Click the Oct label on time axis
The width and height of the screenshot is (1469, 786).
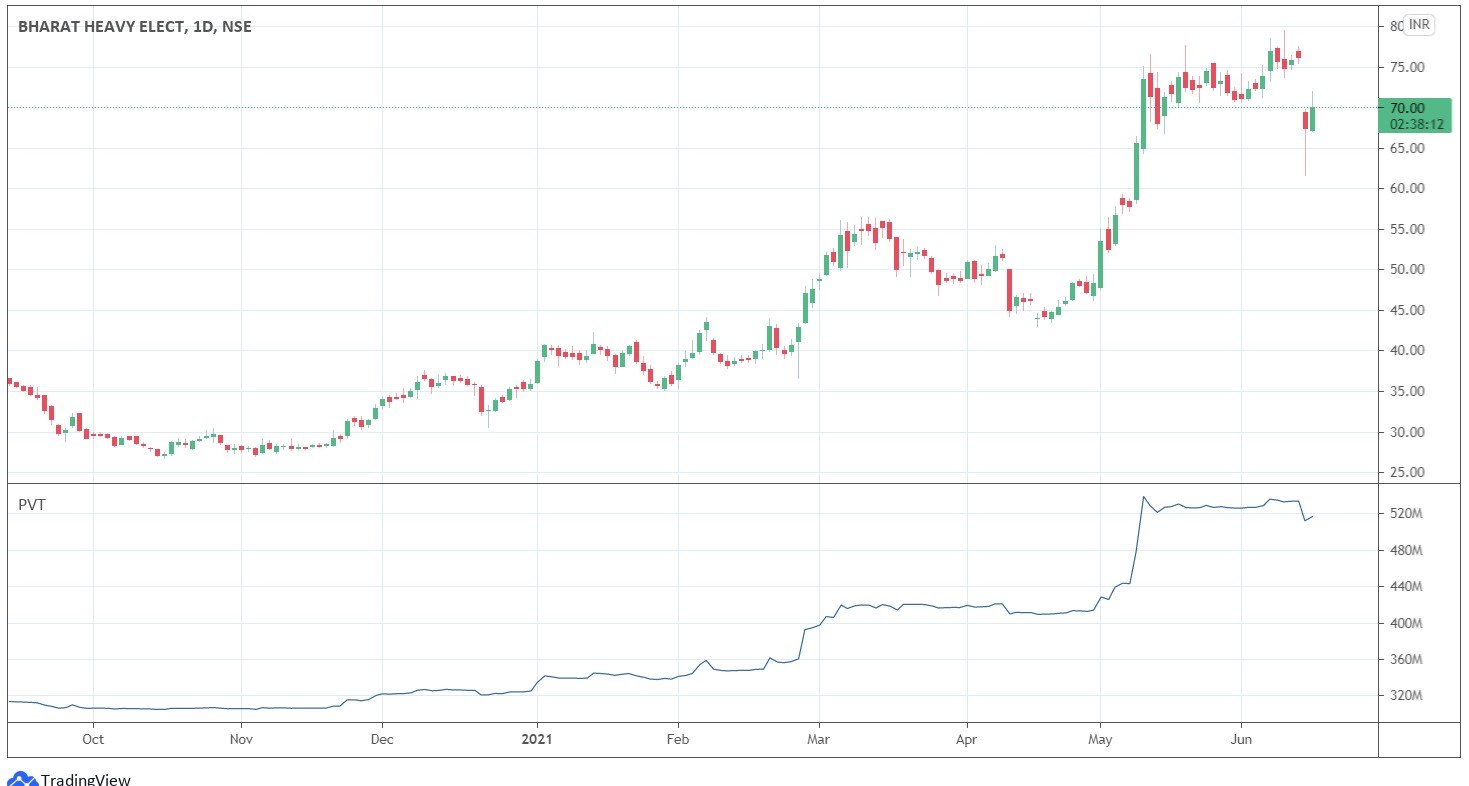pyautogui.click(x=92, y=740)
